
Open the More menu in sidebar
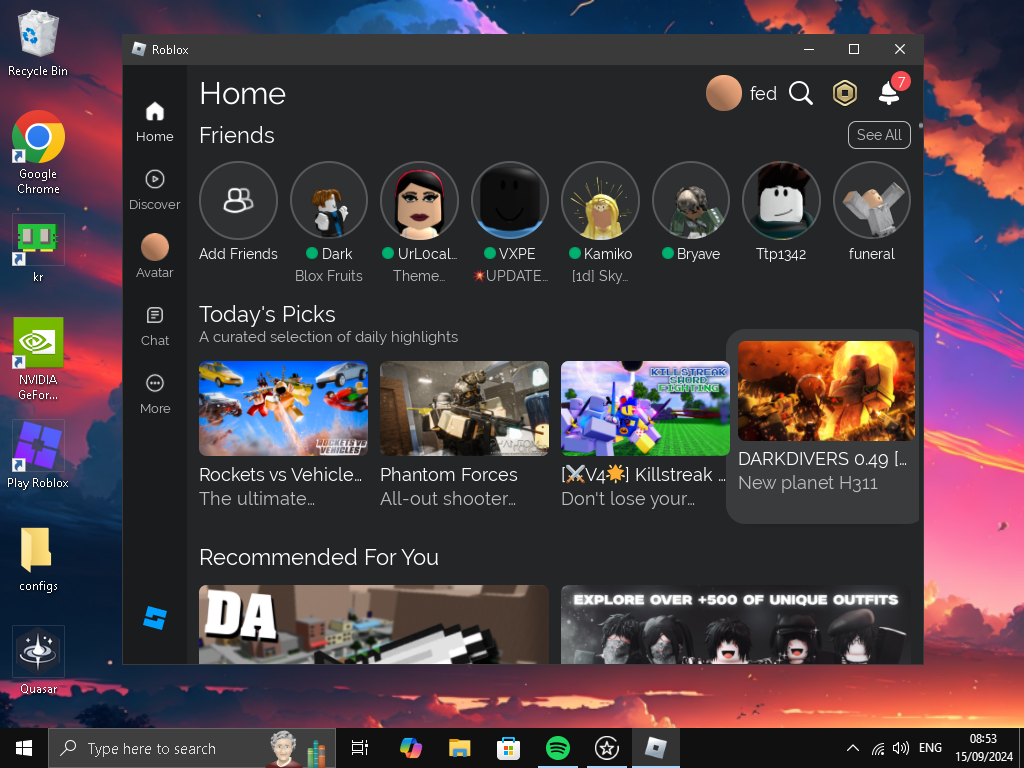click(155, 394)
